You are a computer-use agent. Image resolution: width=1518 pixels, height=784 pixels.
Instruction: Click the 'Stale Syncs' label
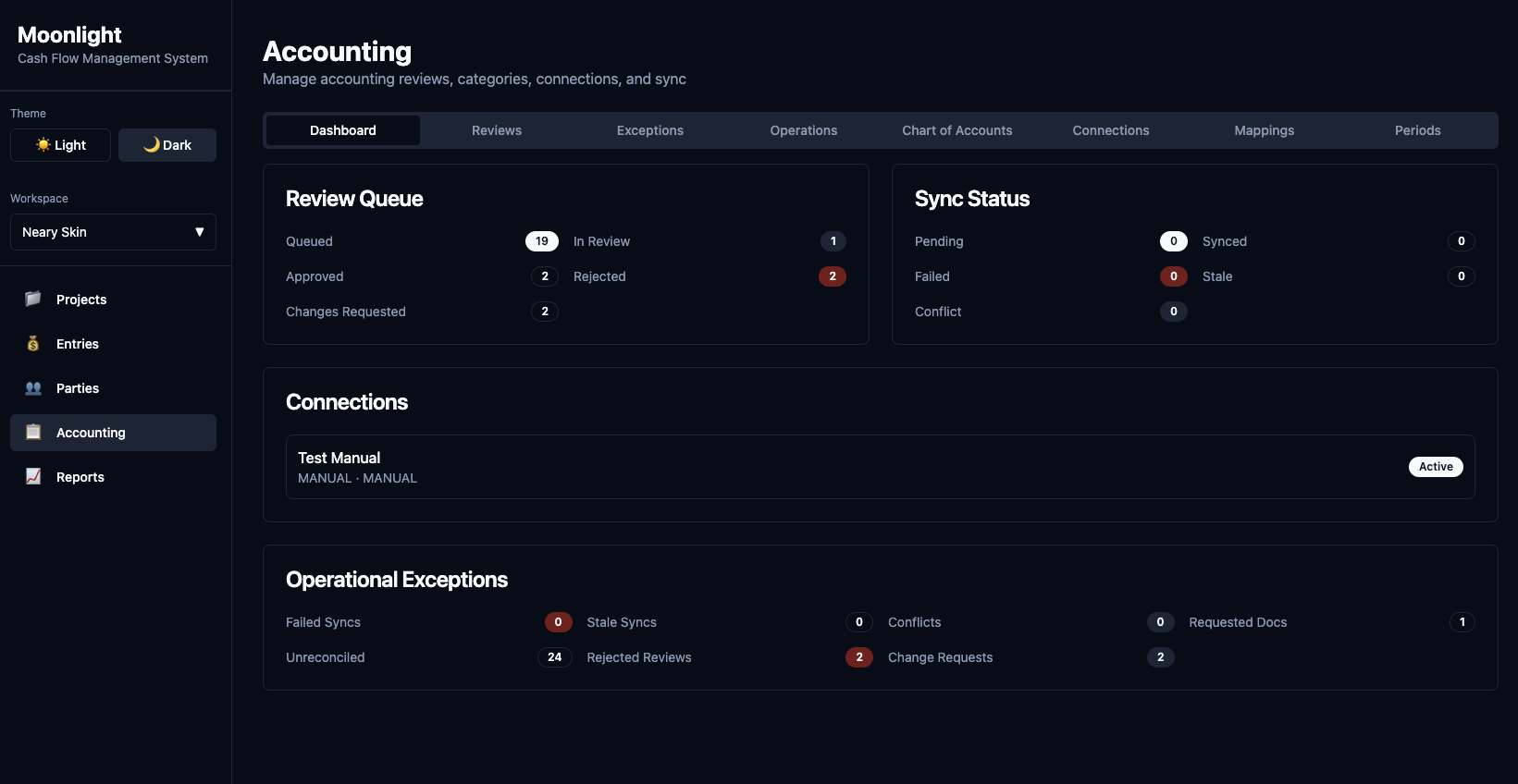(622, 622)
